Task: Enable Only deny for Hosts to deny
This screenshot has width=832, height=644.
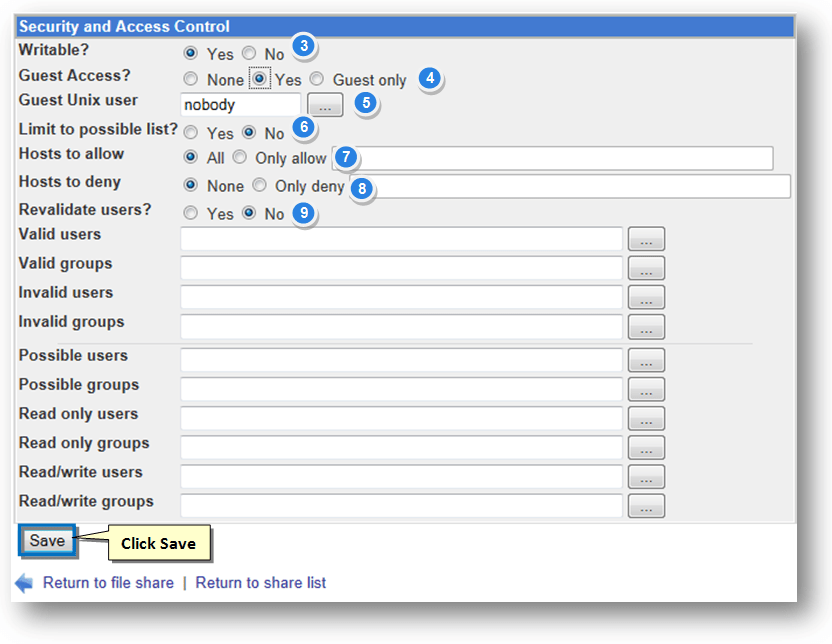Action: tap(258, 186)
